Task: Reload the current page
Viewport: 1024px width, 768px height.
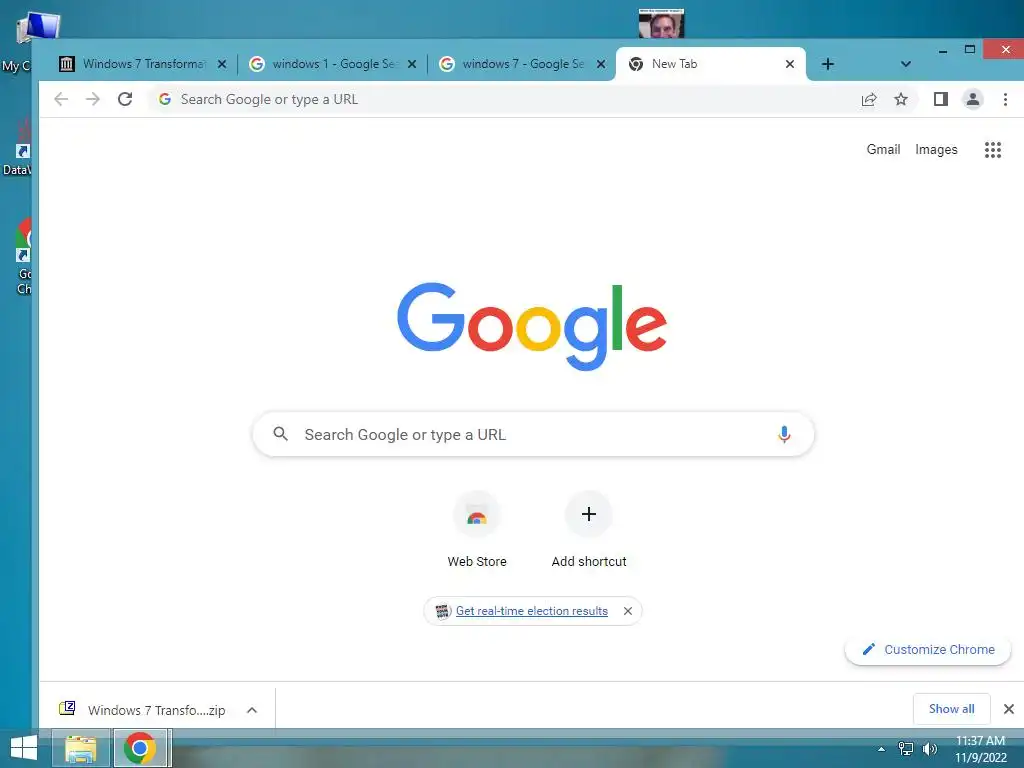Action: [125, 99]
